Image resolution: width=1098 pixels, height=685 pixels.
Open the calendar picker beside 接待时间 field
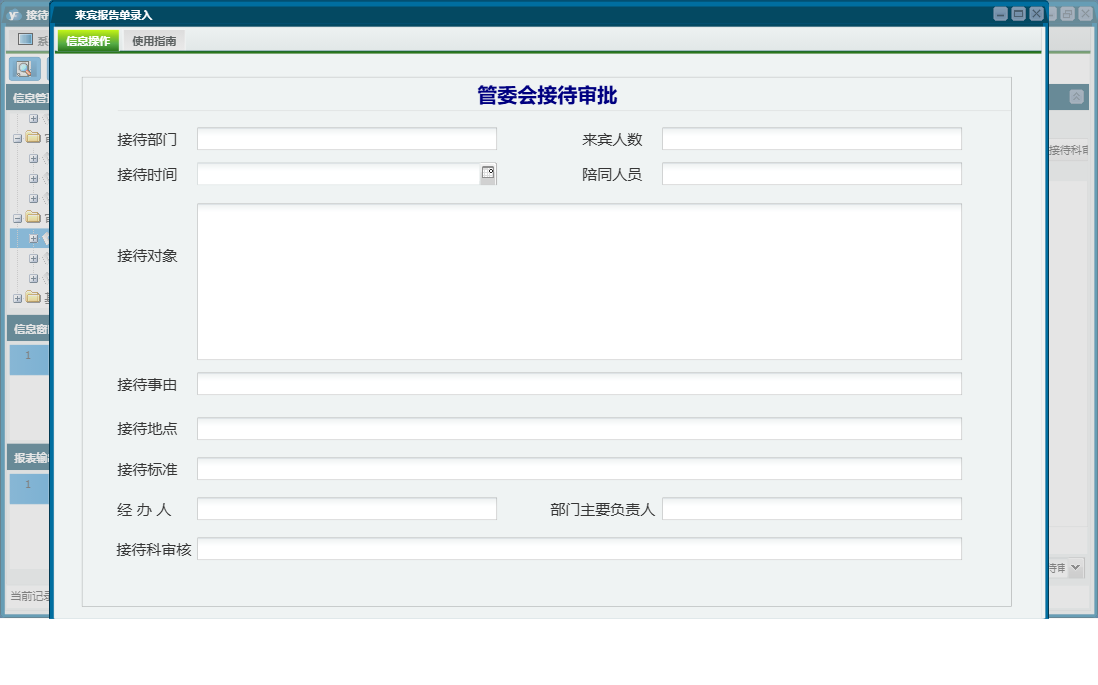coord(490,173)
